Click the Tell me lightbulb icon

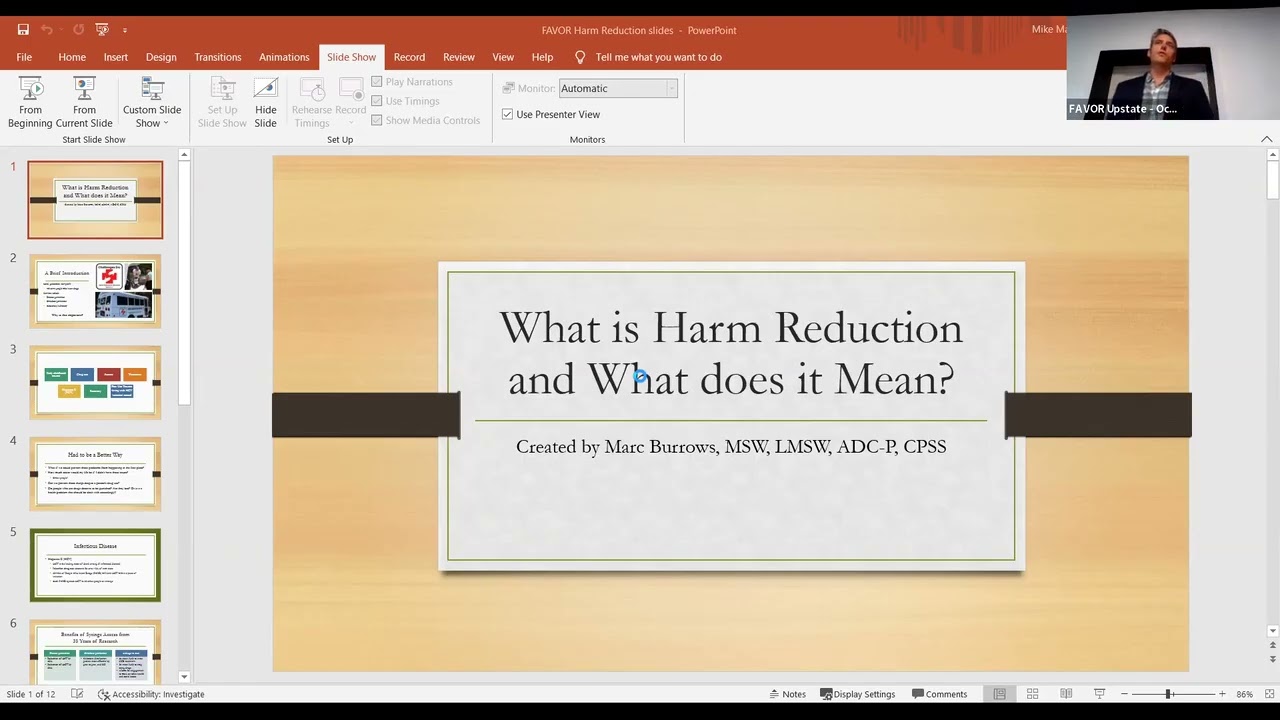pos(580,57)
